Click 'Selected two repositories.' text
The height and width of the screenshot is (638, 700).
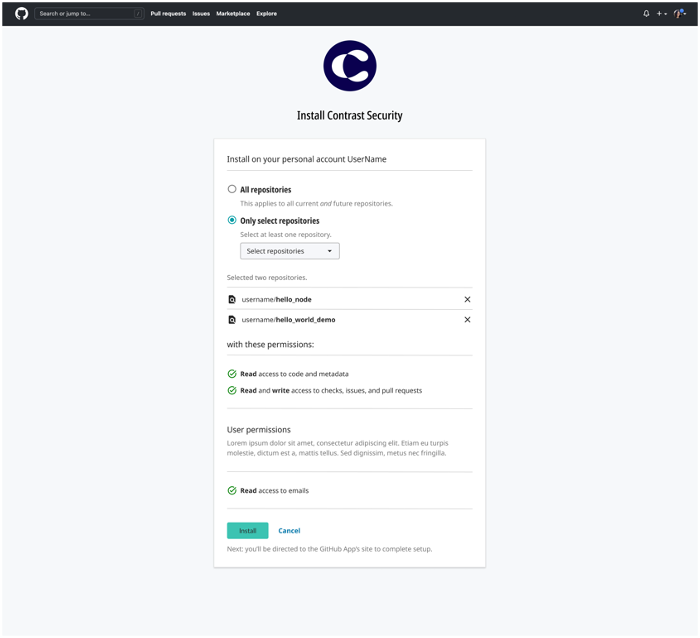267,277
